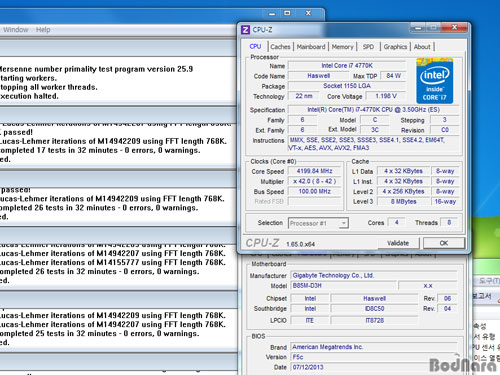This screenshot has width=500, height=375.
Task: Minimize the CPU-Z window
Action: [418, 28]
